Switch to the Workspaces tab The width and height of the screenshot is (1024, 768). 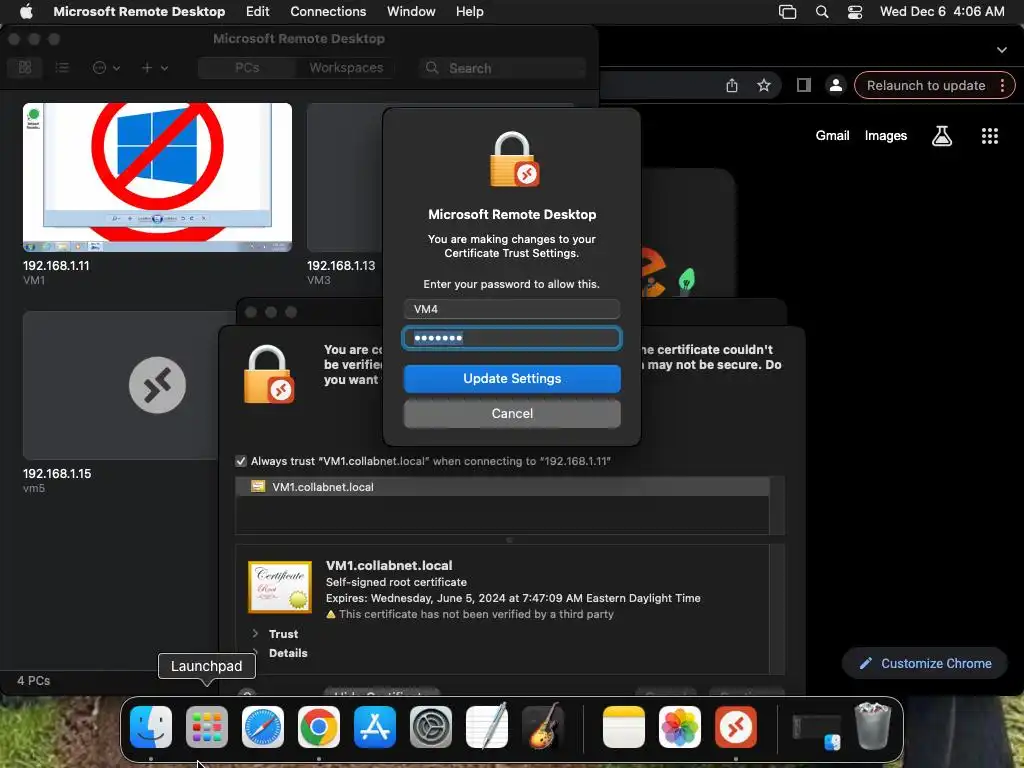pos(346,67)
